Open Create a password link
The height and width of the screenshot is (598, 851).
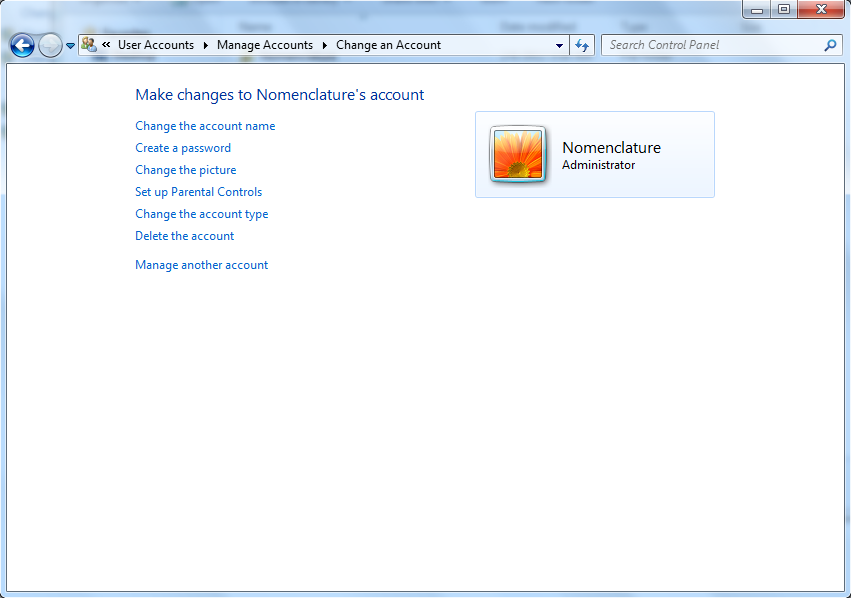click(x=183, y=148)
